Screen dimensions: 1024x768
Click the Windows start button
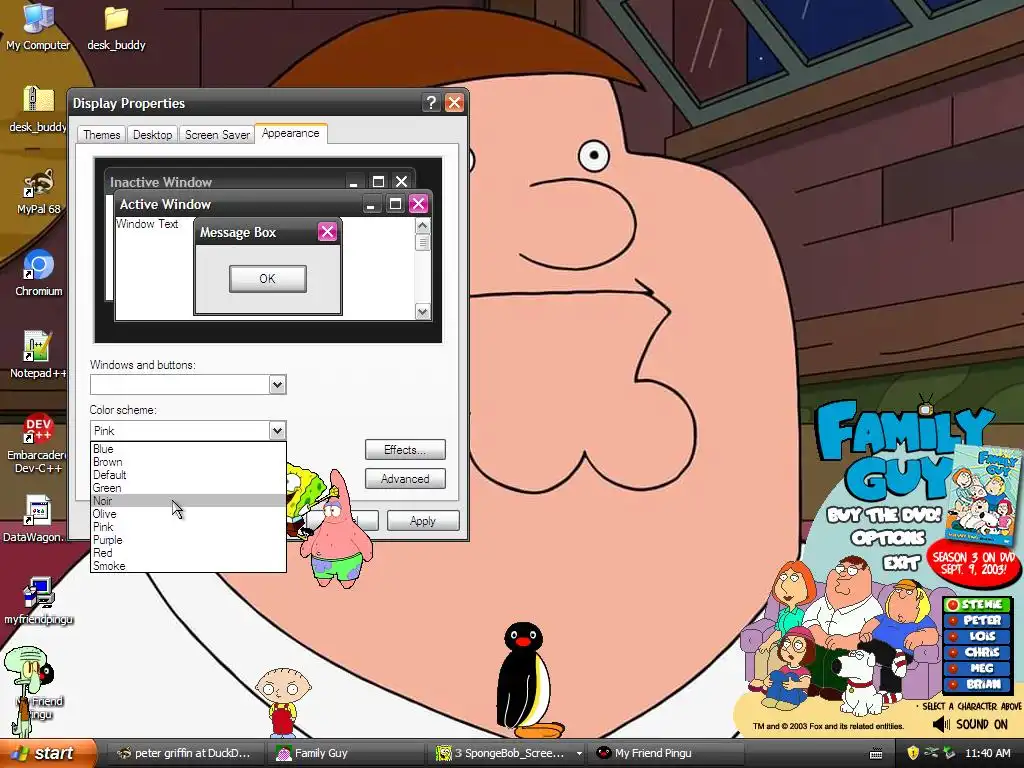click(x=47, y=753)
